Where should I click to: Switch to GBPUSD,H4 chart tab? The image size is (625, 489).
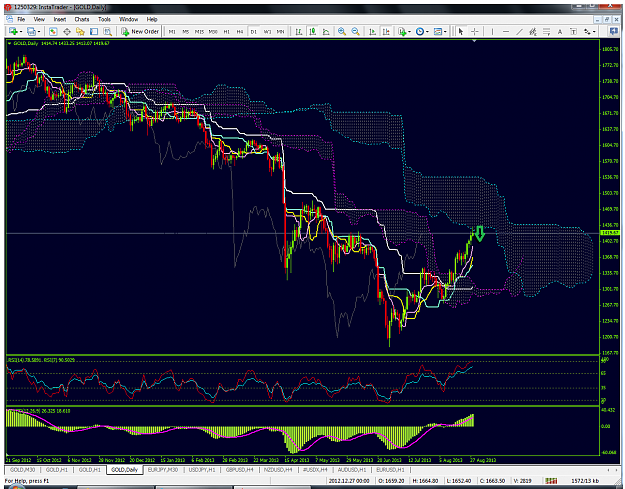coord(239,470)
